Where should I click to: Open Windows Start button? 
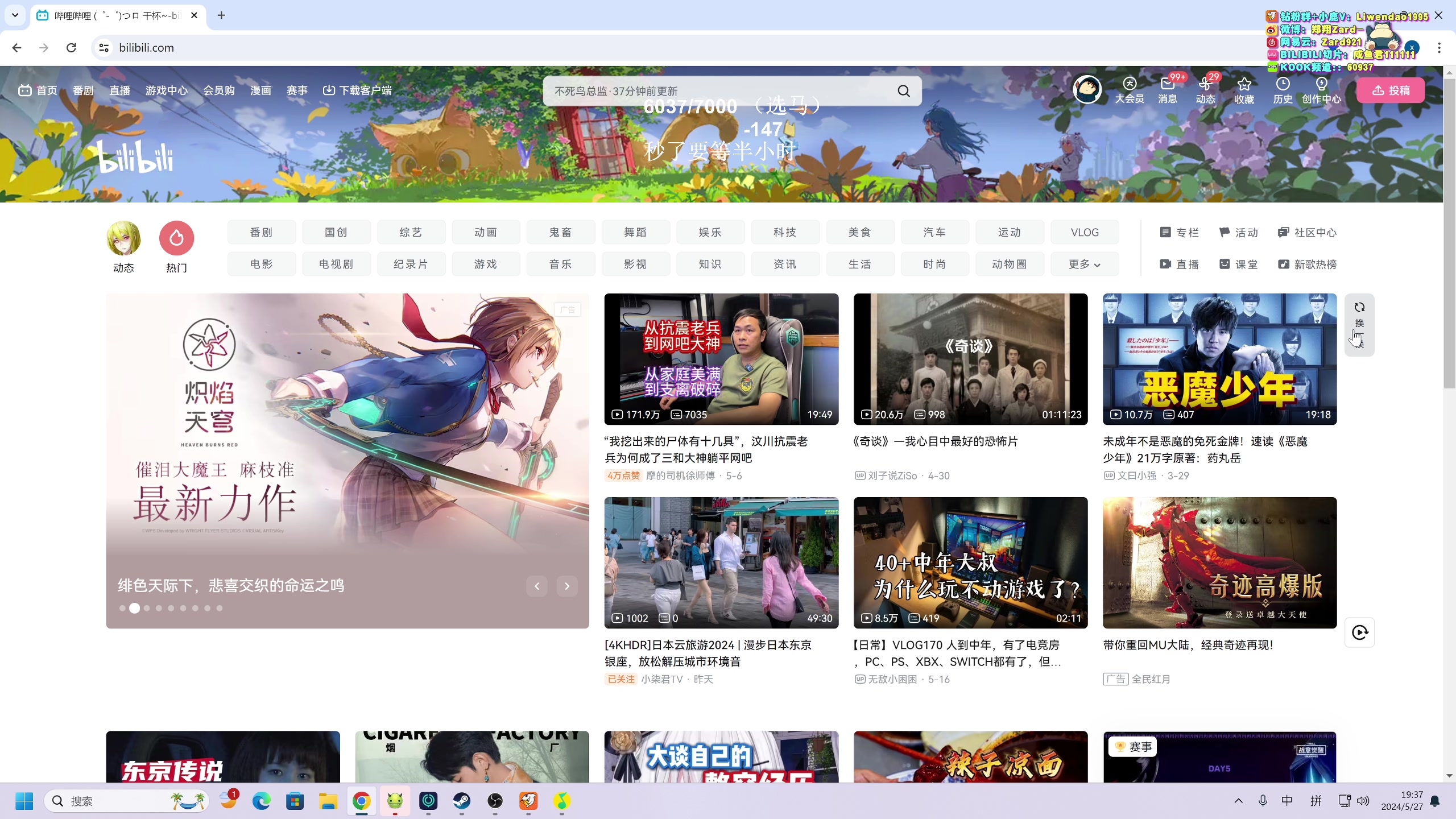click(x=24, y=801)
